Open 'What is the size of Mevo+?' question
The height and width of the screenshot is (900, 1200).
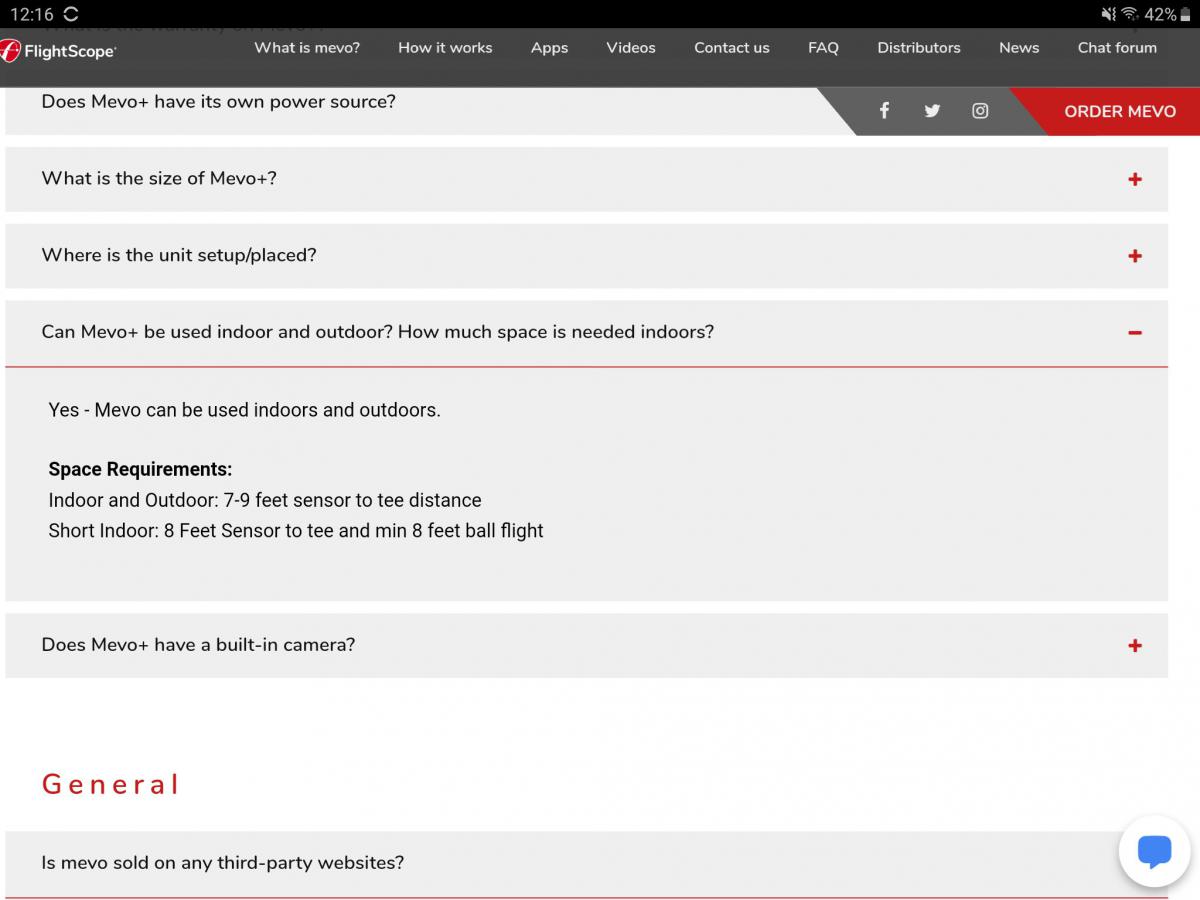(586, 179)
